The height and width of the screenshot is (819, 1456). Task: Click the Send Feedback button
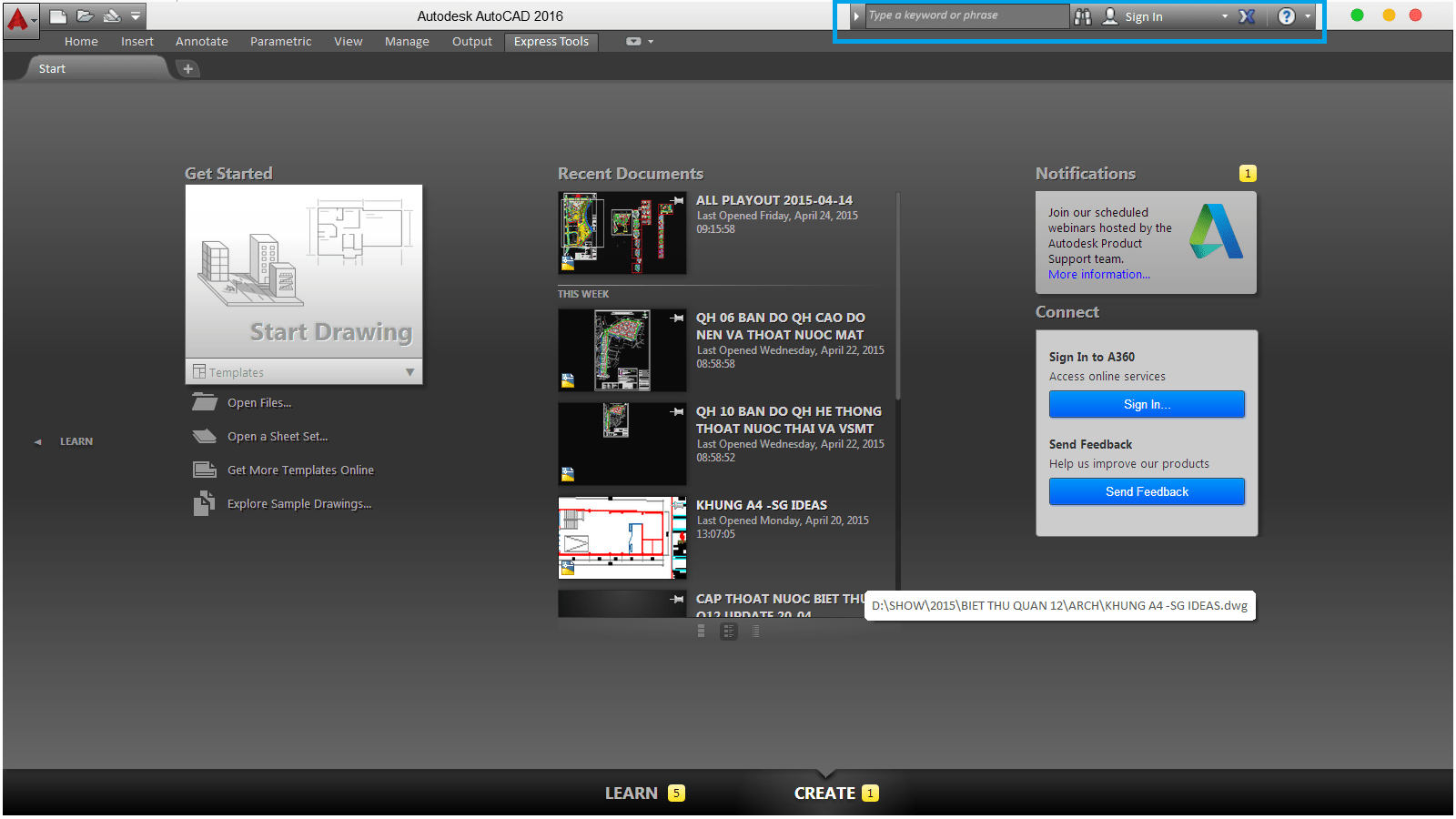coord(1147,491)
